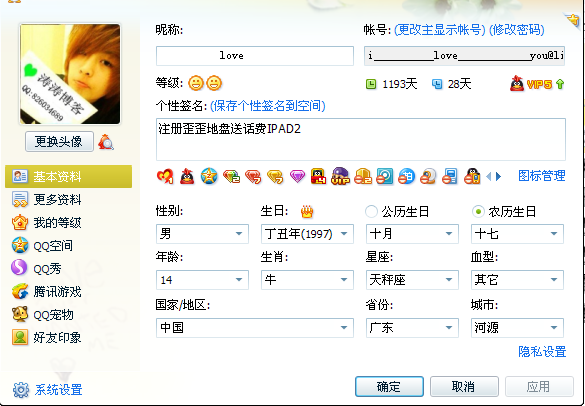Viewport: 585px width, 406px height.
Task: Select the 农历生日 radio button
Action: pos(478,212)
